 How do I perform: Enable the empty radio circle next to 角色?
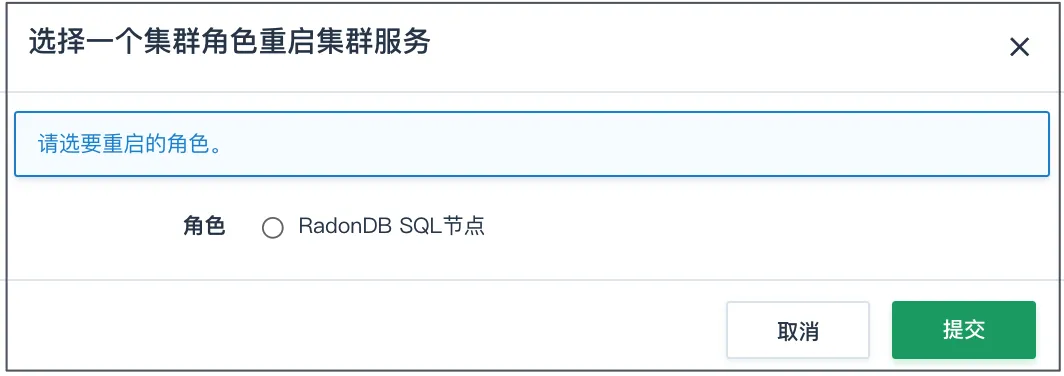272,228
